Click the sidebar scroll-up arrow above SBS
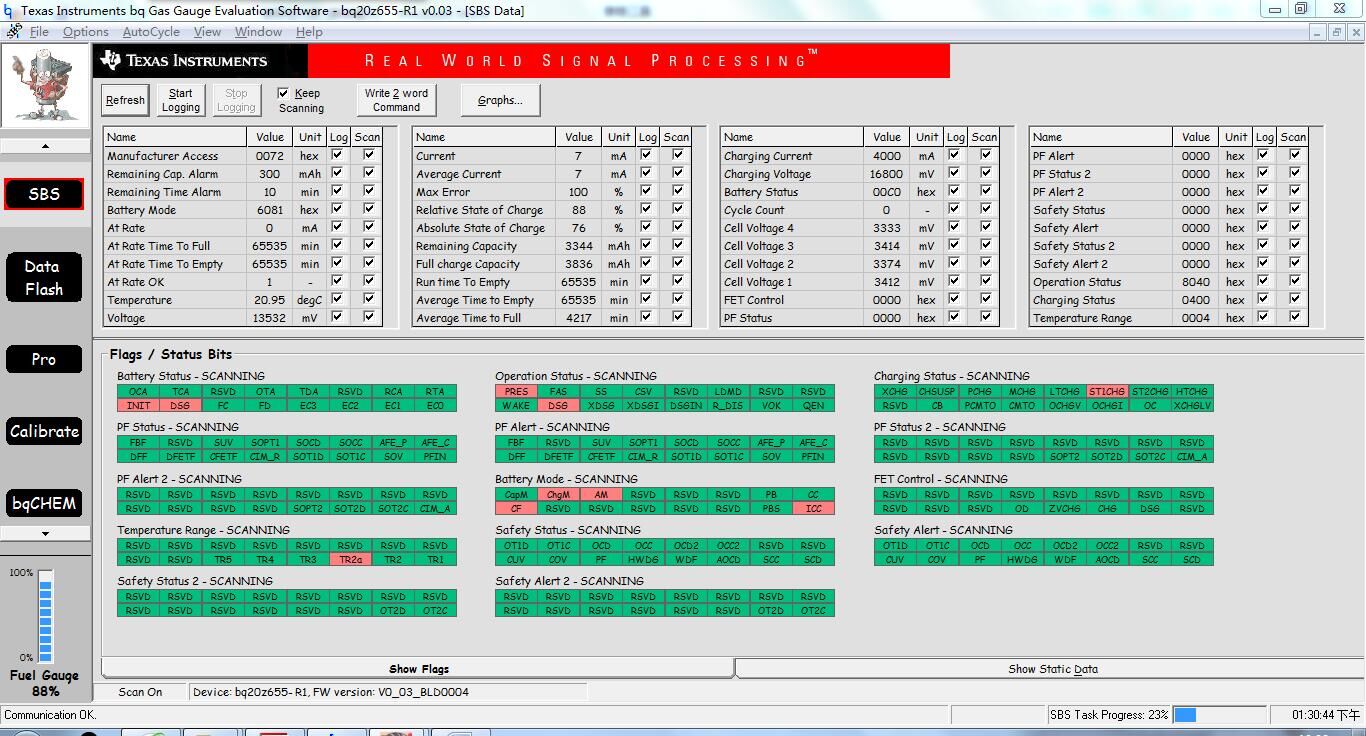The height and width of the screenshot is (736, 1366). click(45, 146)
